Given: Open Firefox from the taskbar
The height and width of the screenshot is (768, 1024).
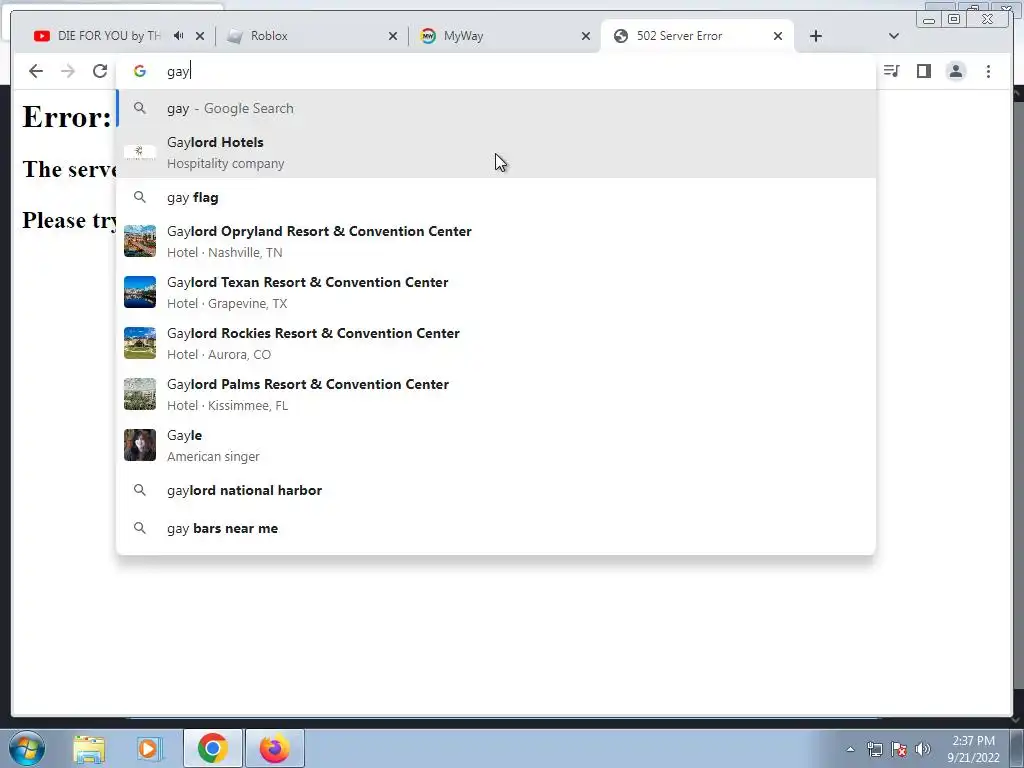Looking at the screenshot, I should [274, 748].
